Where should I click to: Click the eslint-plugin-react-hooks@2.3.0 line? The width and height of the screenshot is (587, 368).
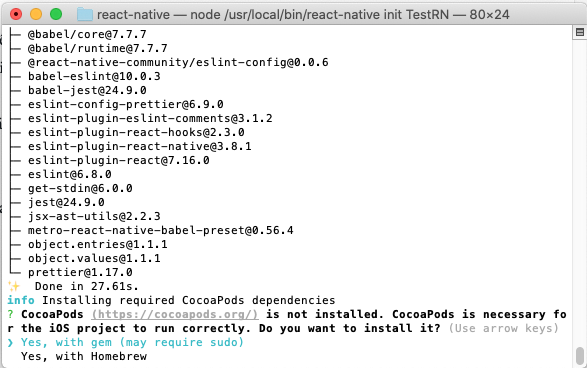pyautogui.click(x=136, y=133)
